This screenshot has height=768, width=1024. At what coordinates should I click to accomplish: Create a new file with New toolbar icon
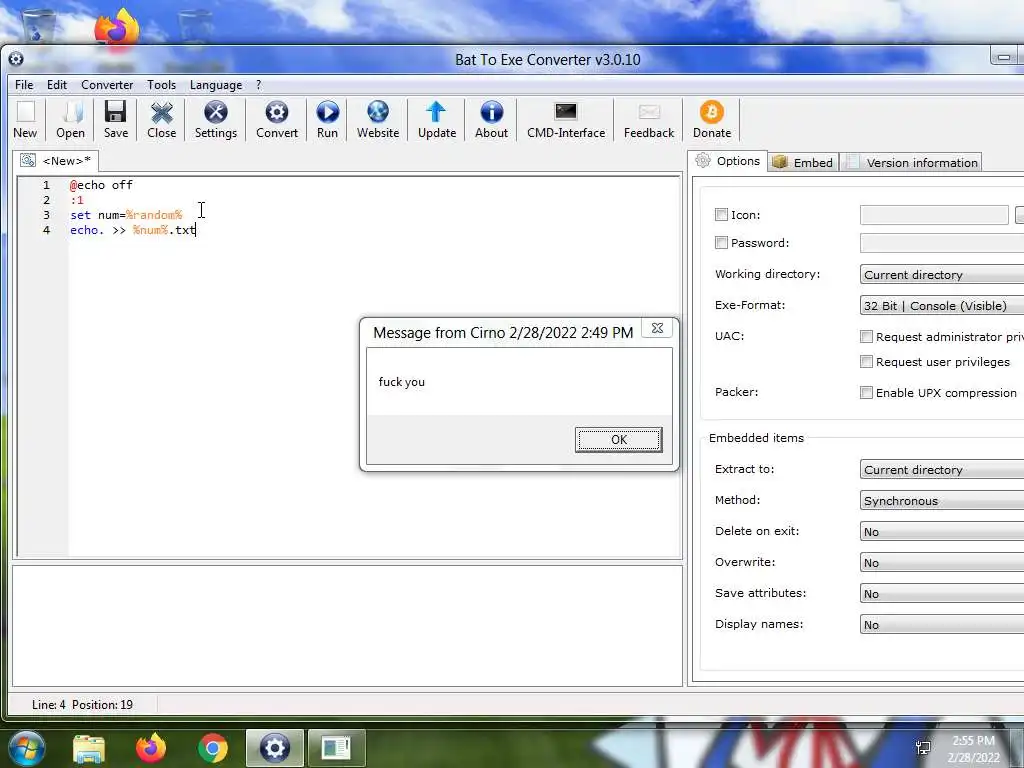point(25,119)
